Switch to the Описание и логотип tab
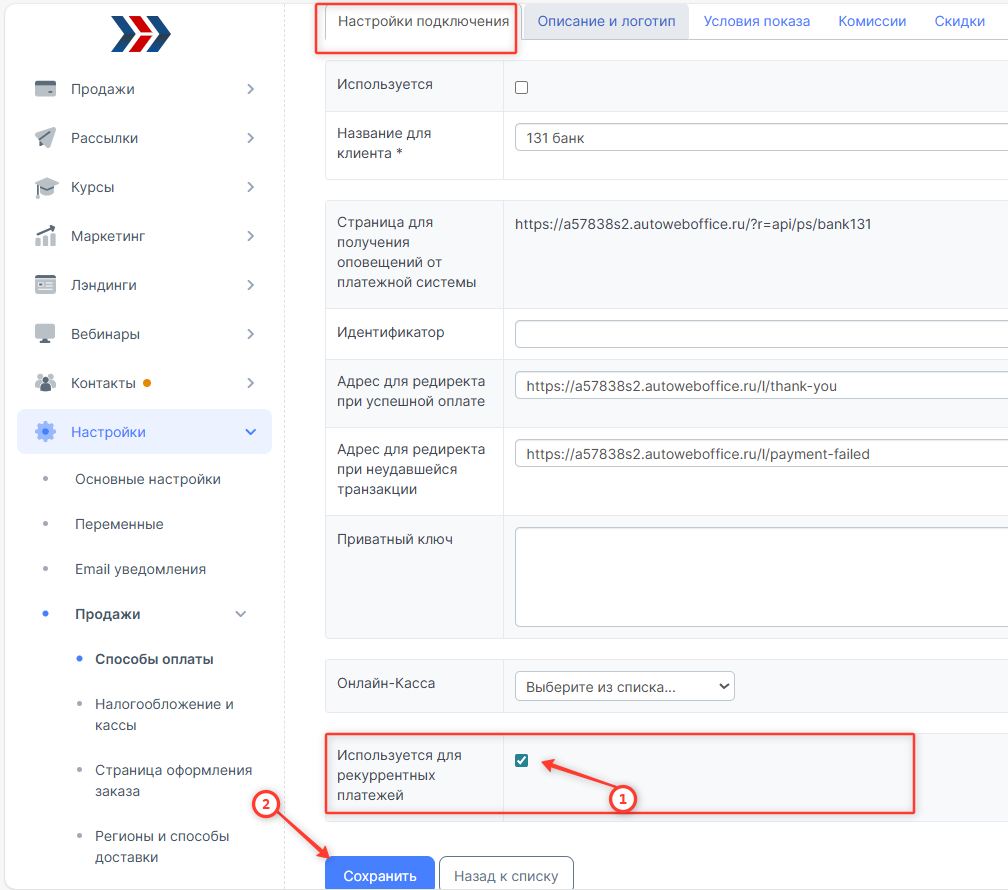The width and height of the screenshot is (1008, 890). click(606, 21)
